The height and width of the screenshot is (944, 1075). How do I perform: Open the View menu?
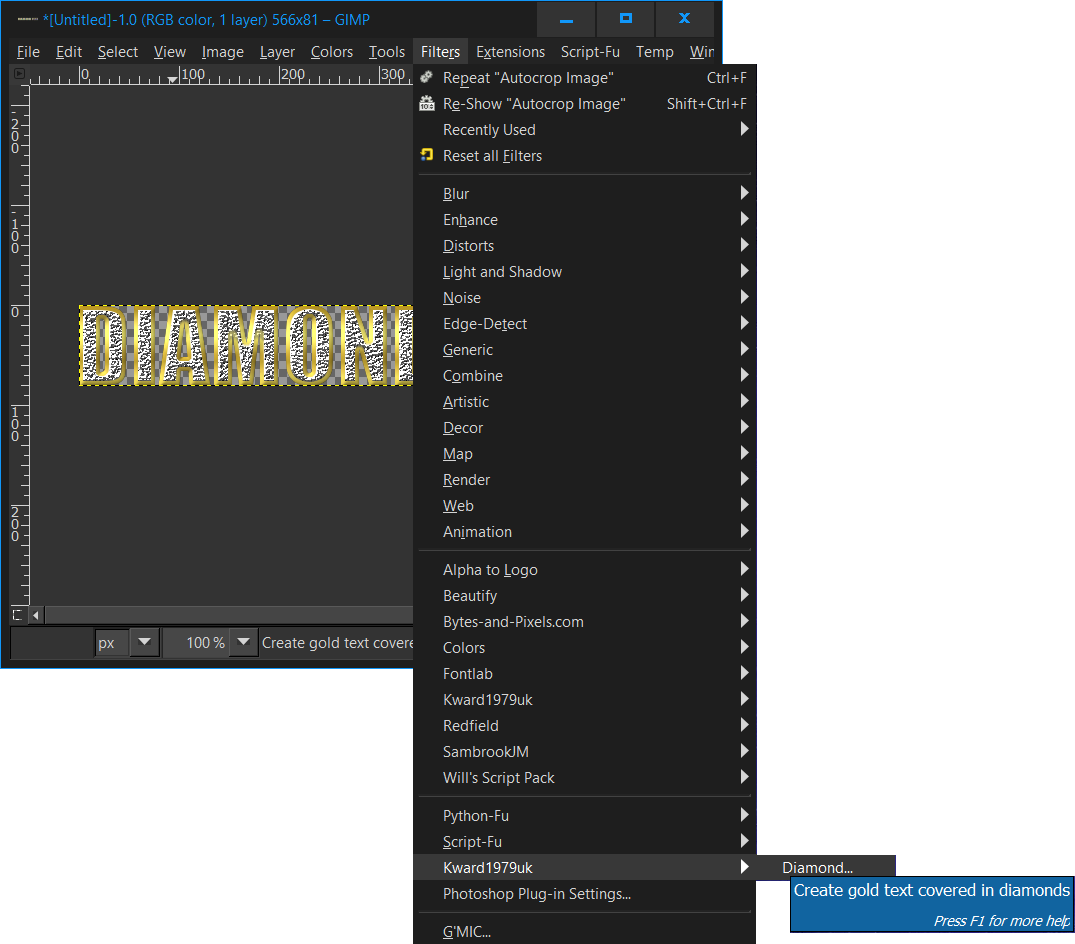coord(169,52)
